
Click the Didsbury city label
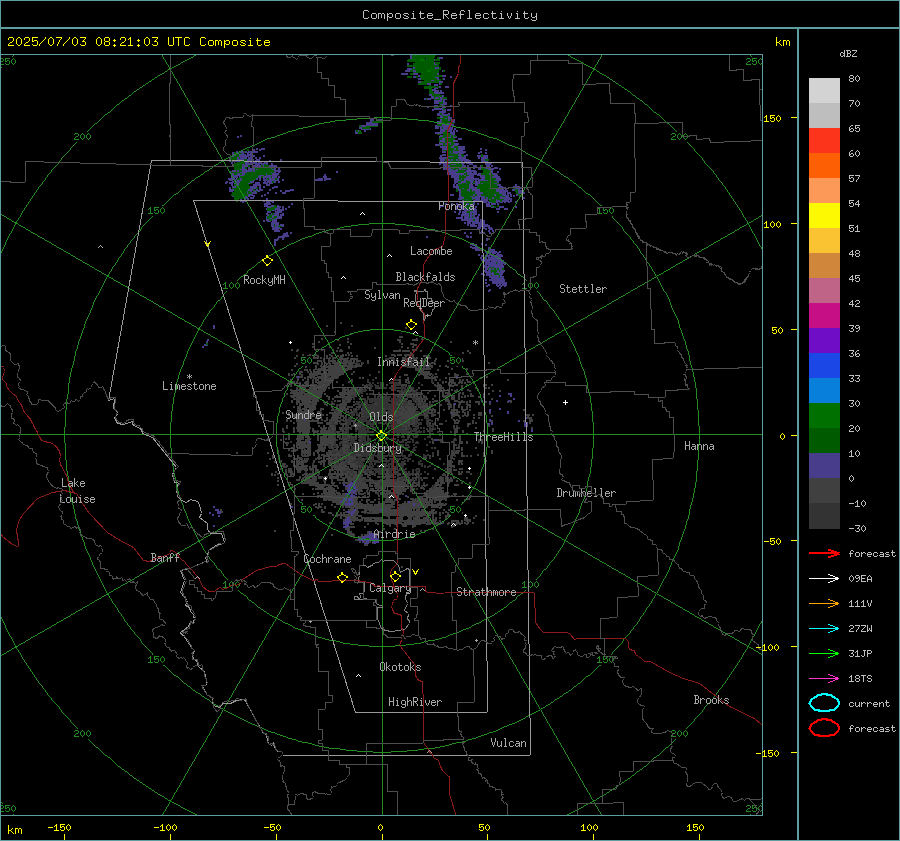click(x=377, y=448)
